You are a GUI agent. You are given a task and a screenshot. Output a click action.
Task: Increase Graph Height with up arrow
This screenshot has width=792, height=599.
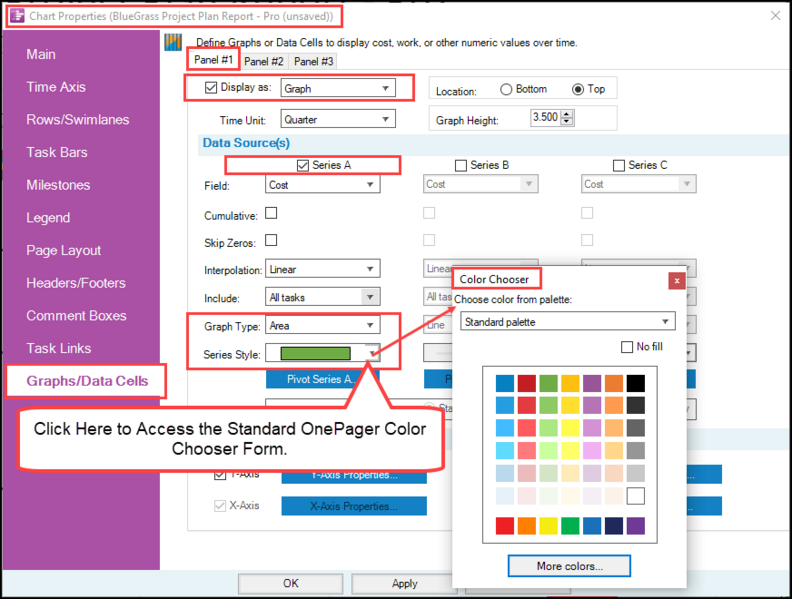pyautogui.click(x=567, y=114)
